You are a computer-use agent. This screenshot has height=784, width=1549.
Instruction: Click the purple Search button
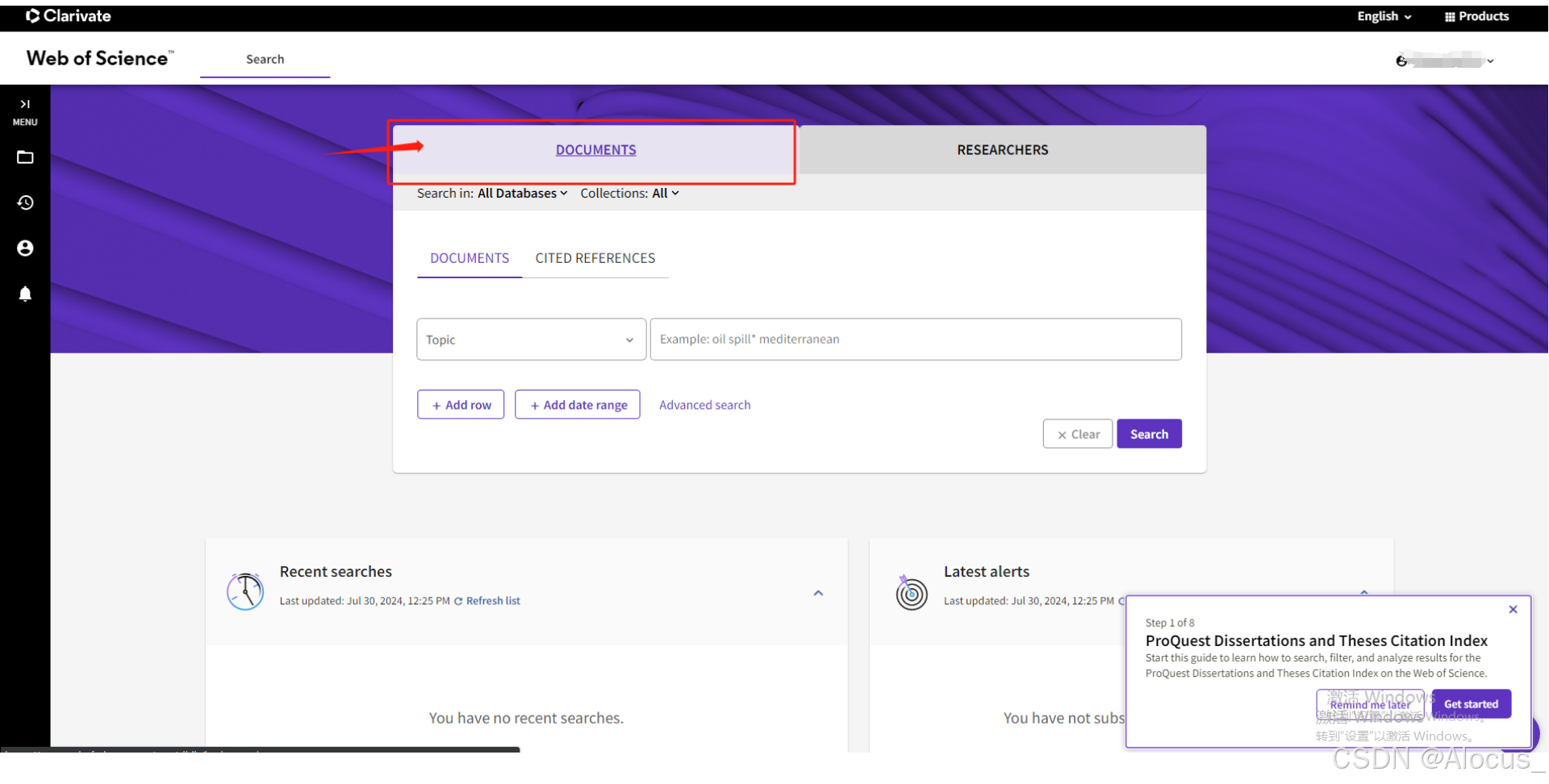click(1149, 434)
